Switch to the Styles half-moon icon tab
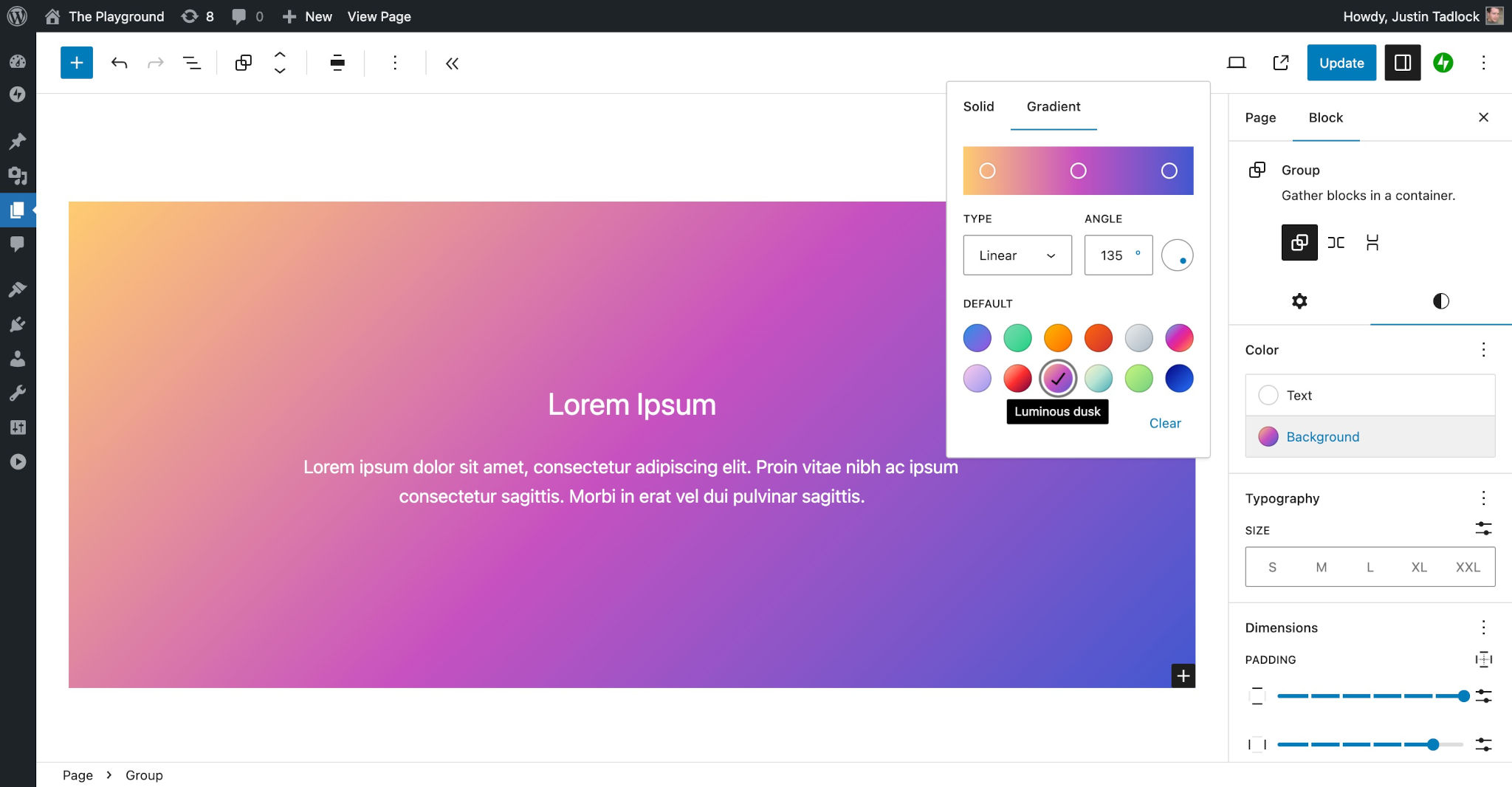Viewport: 1512px width, 787px height. coord(1440,301)
